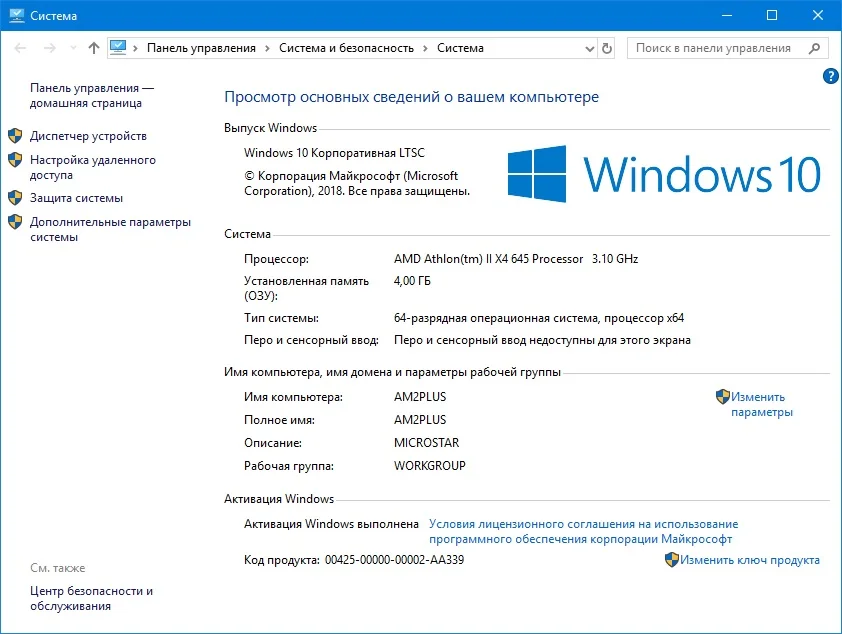The image size is (842, 634).
Task: Open Настройка удаленного доступа
Action: click(x=93, y=167)
